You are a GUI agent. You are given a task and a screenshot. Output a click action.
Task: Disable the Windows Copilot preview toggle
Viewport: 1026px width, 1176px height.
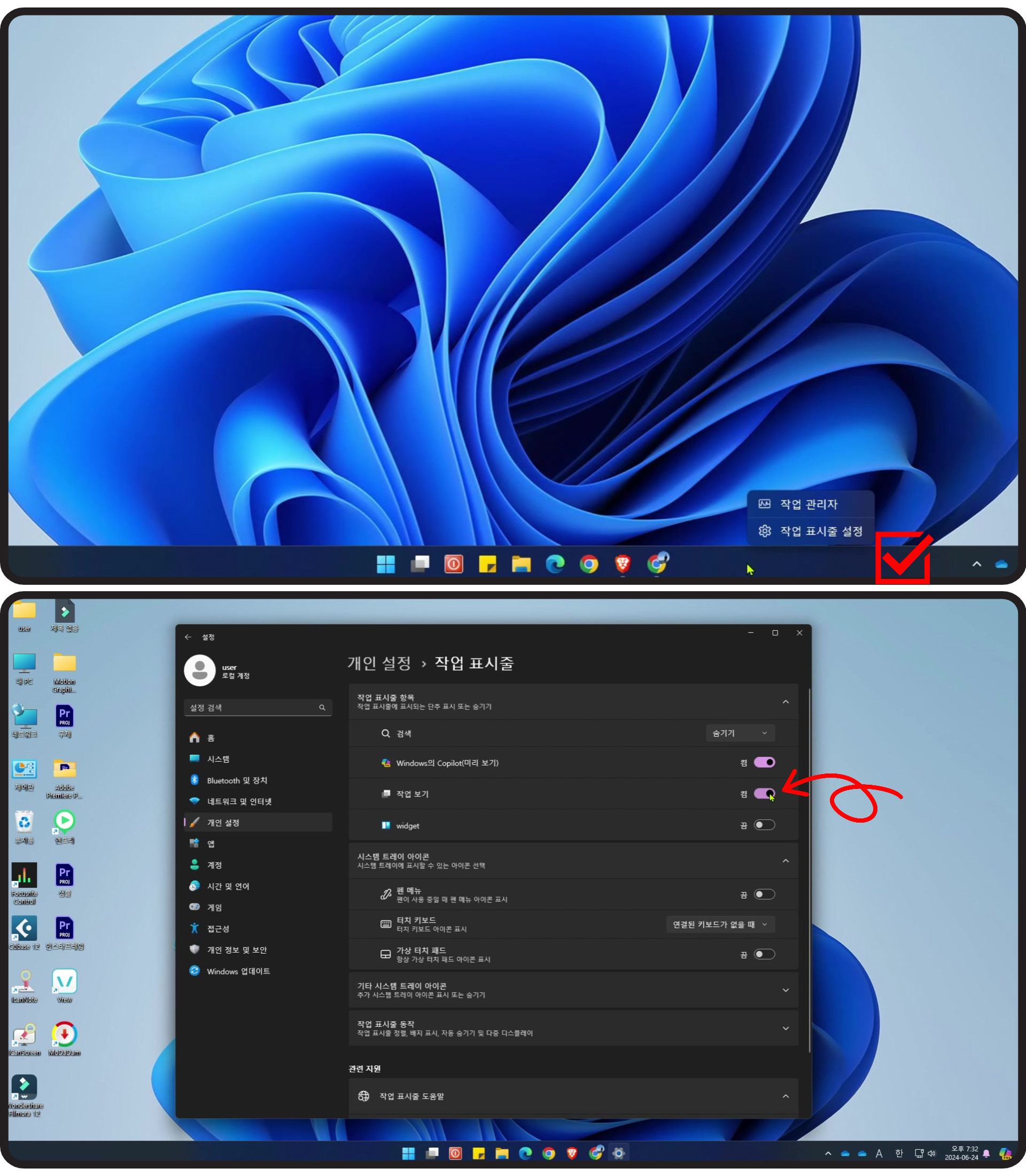(x=764, y=762)
